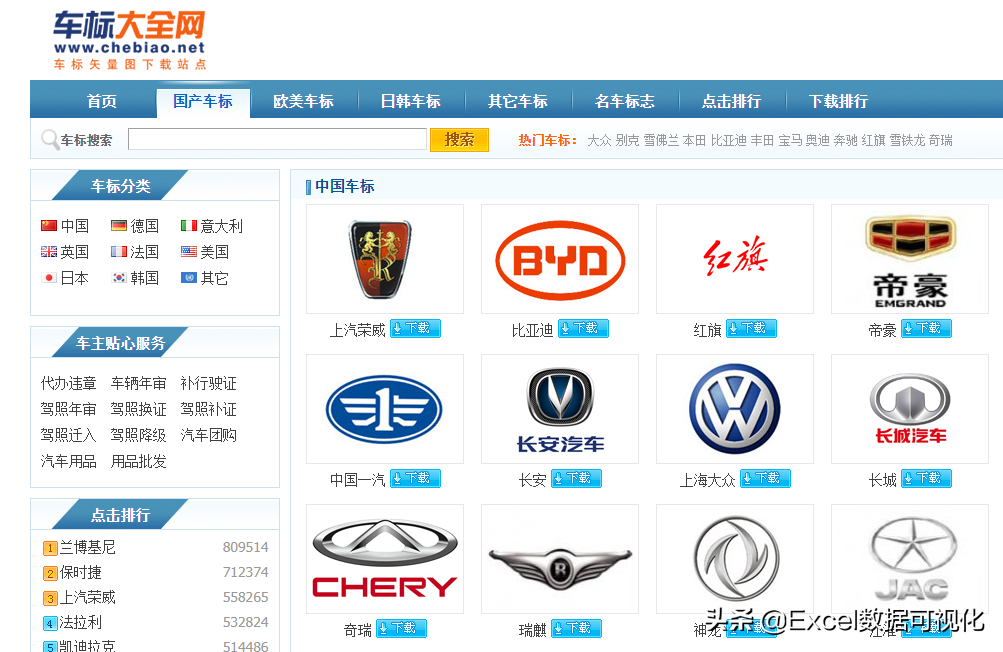Download the 长城 logo
Viewport: 1003px width, 652px height.
(926, 479)
